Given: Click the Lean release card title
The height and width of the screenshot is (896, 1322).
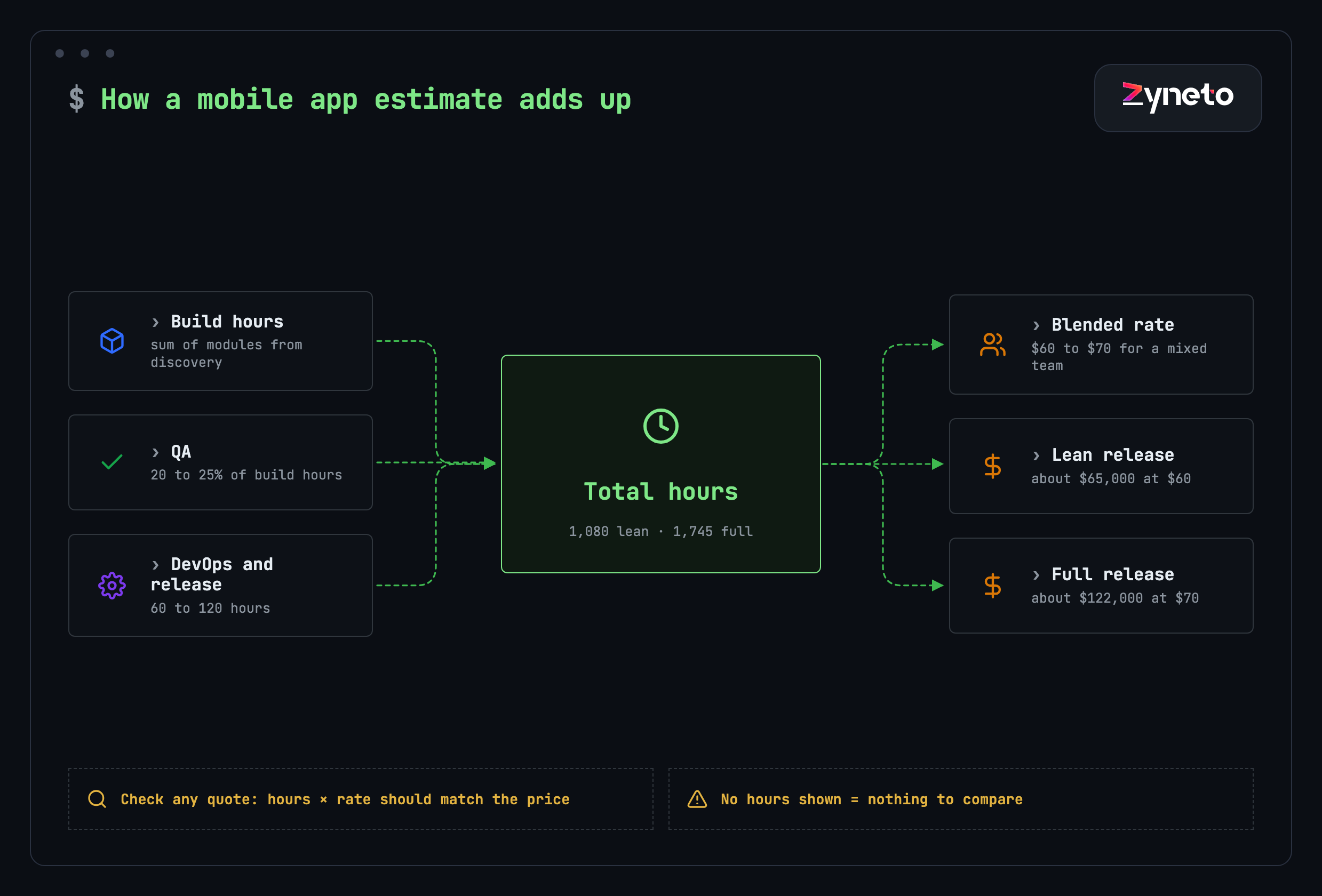Looking at the screenshot, I should pos(1113,455).
